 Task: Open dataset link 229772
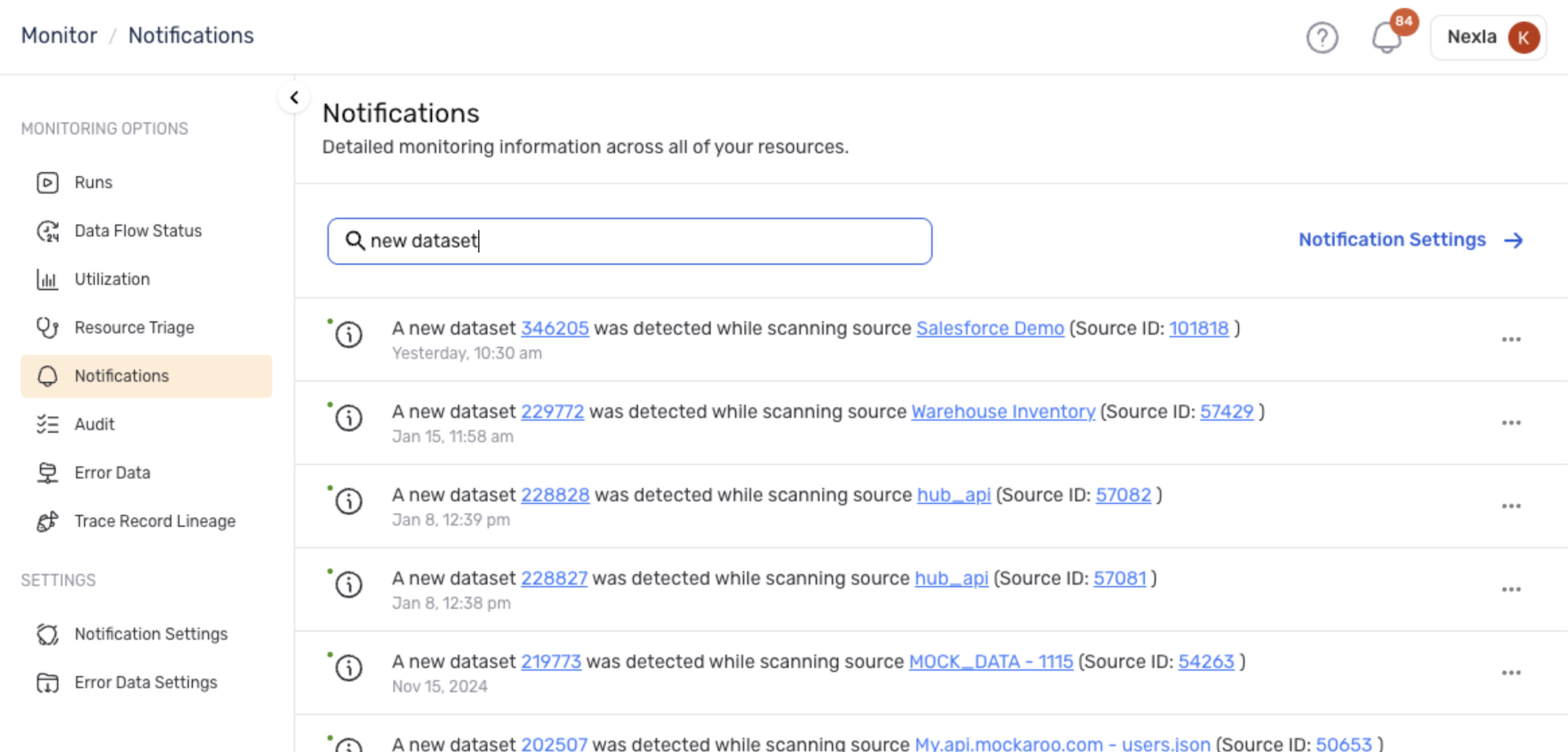(x=552, y=412)
